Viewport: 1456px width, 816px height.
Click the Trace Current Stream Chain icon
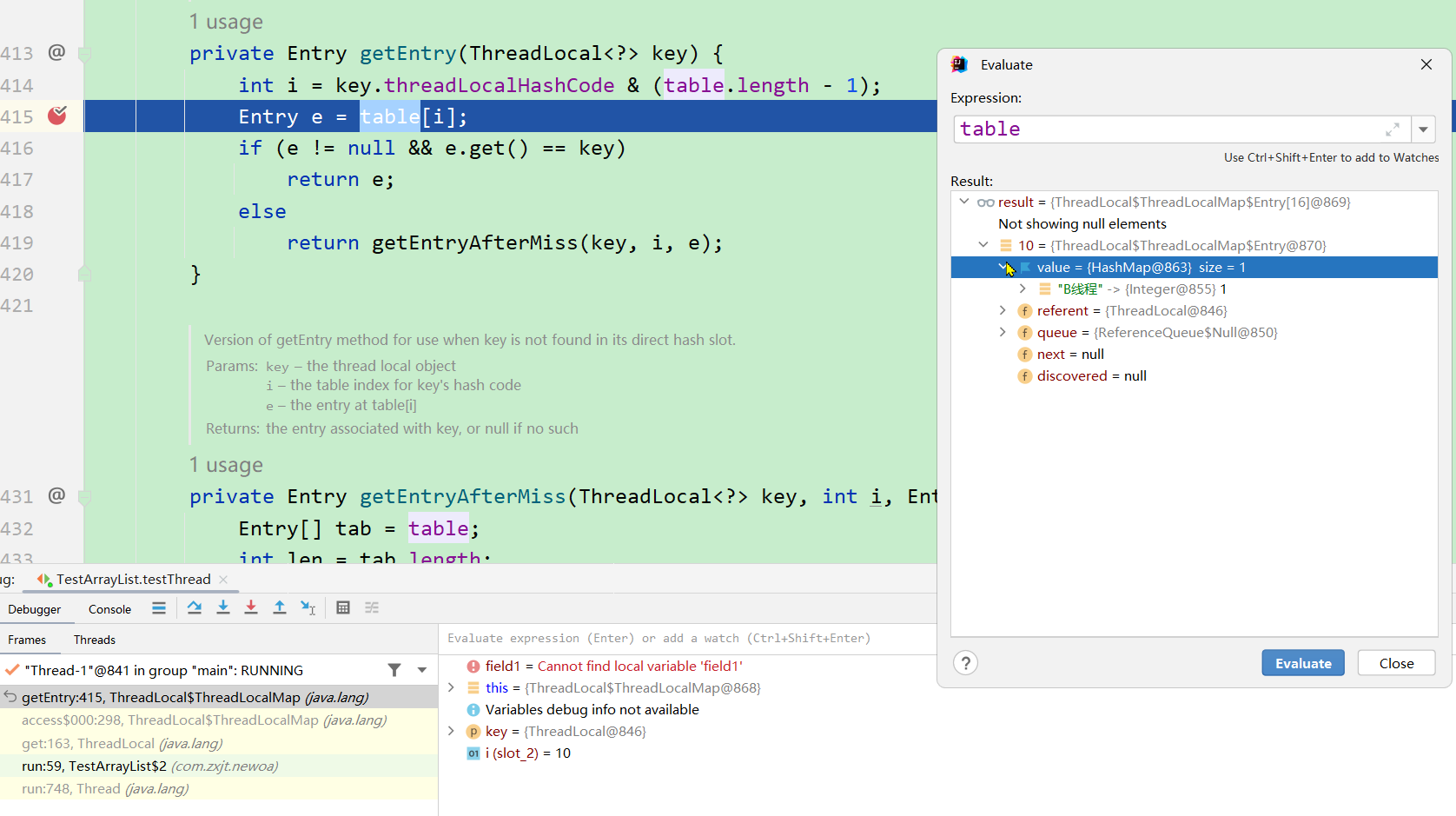[x=372, y=607]
